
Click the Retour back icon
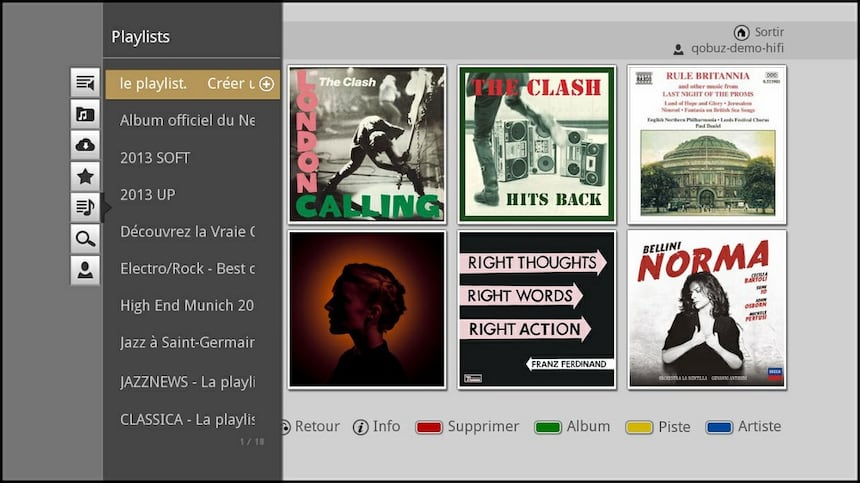click(x=285, y=427)
